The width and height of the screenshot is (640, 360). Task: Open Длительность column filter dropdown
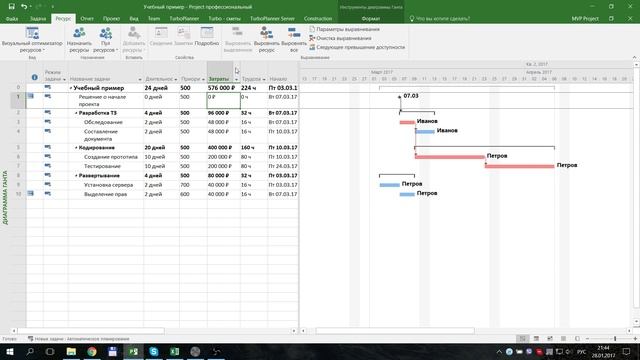(176, 79)
